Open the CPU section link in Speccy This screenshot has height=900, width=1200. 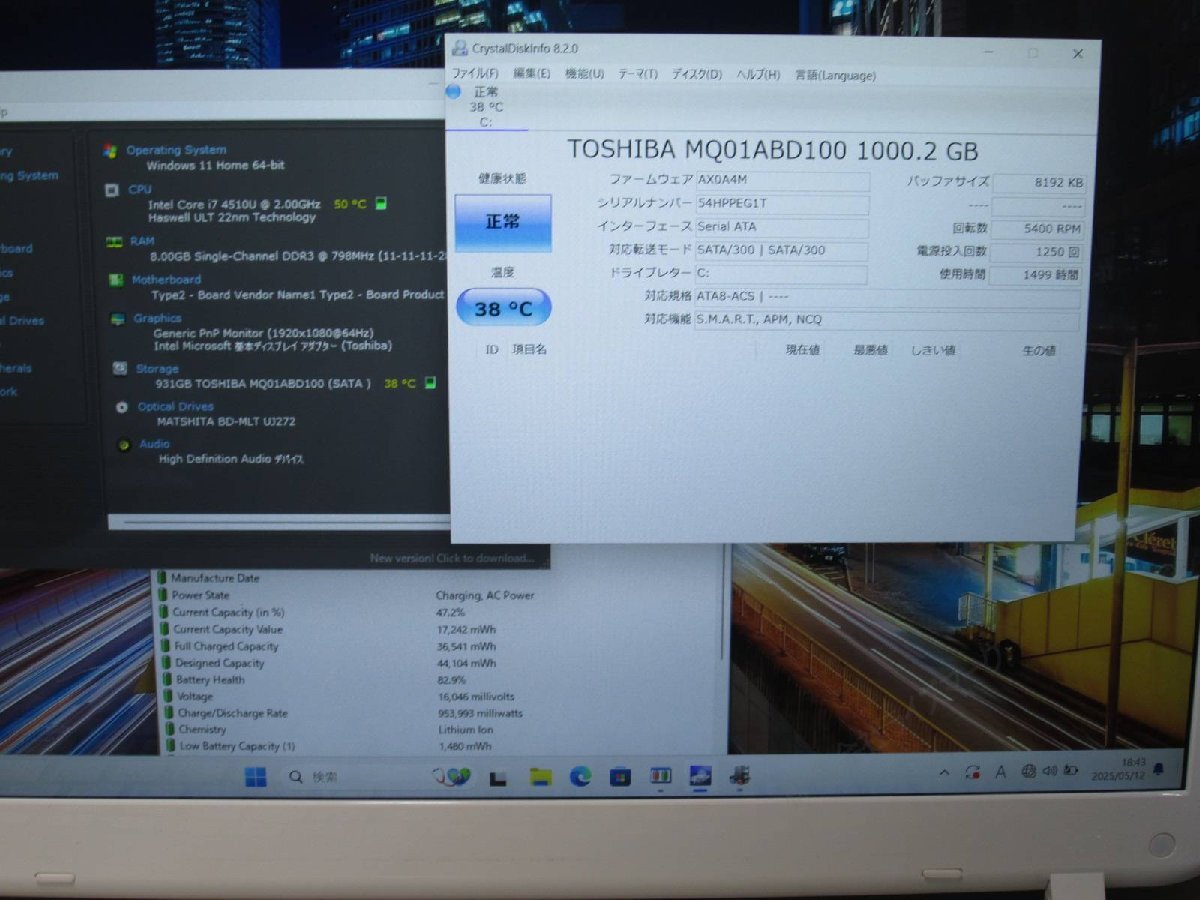(140, 189)
